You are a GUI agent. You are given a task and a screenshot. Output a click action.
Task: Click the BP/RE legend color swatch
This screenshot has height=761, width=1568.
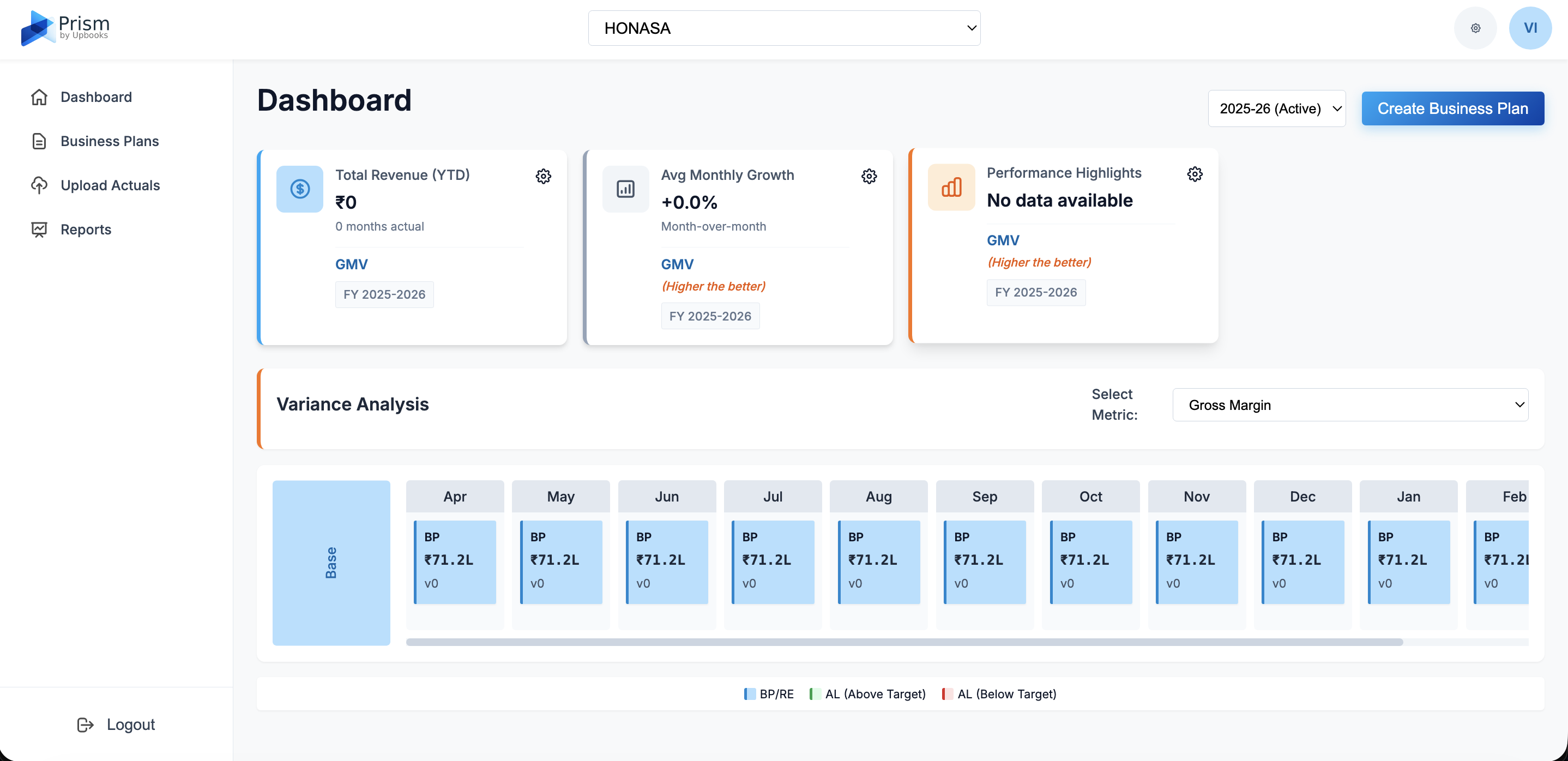click(x=749, y=693)
